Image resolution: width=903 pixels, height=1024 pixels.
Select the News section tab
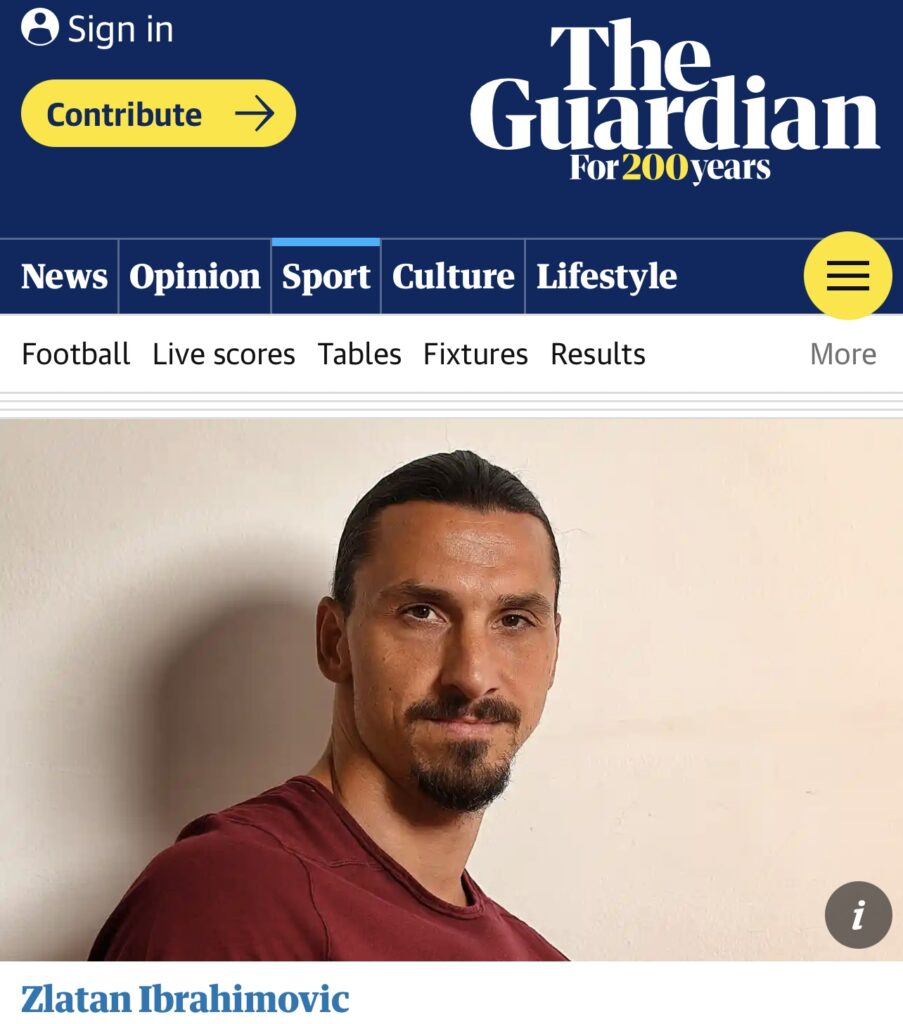[x=64, y=276]
